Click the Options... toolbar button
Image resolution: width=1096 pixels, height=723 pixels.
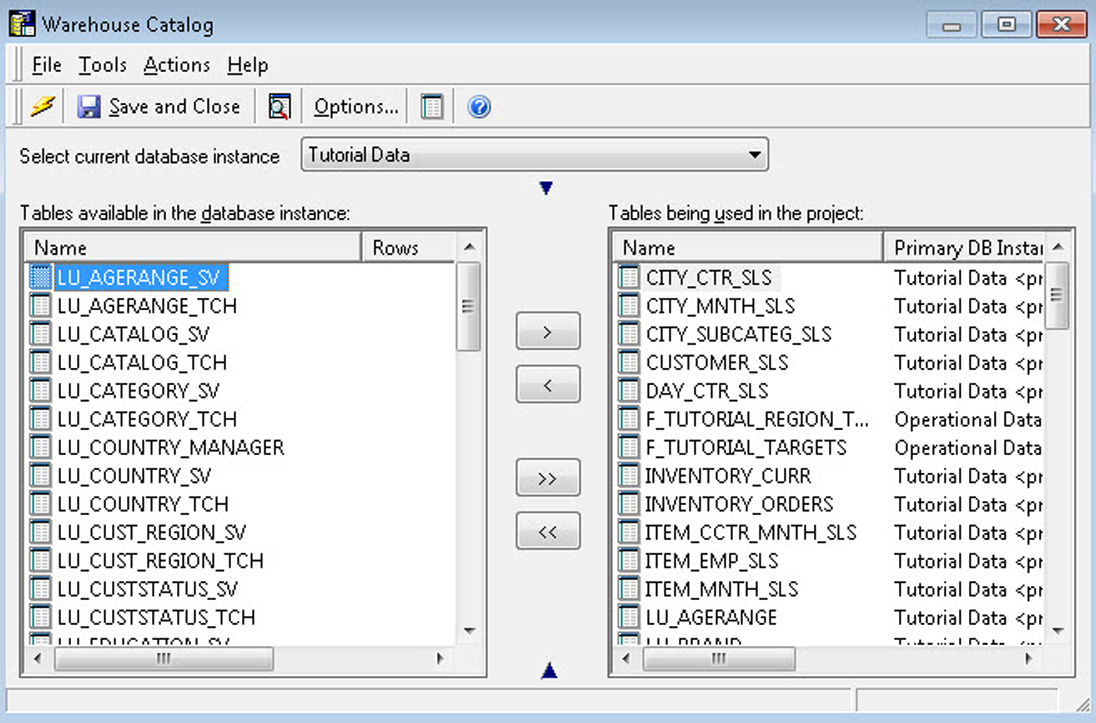356,106
